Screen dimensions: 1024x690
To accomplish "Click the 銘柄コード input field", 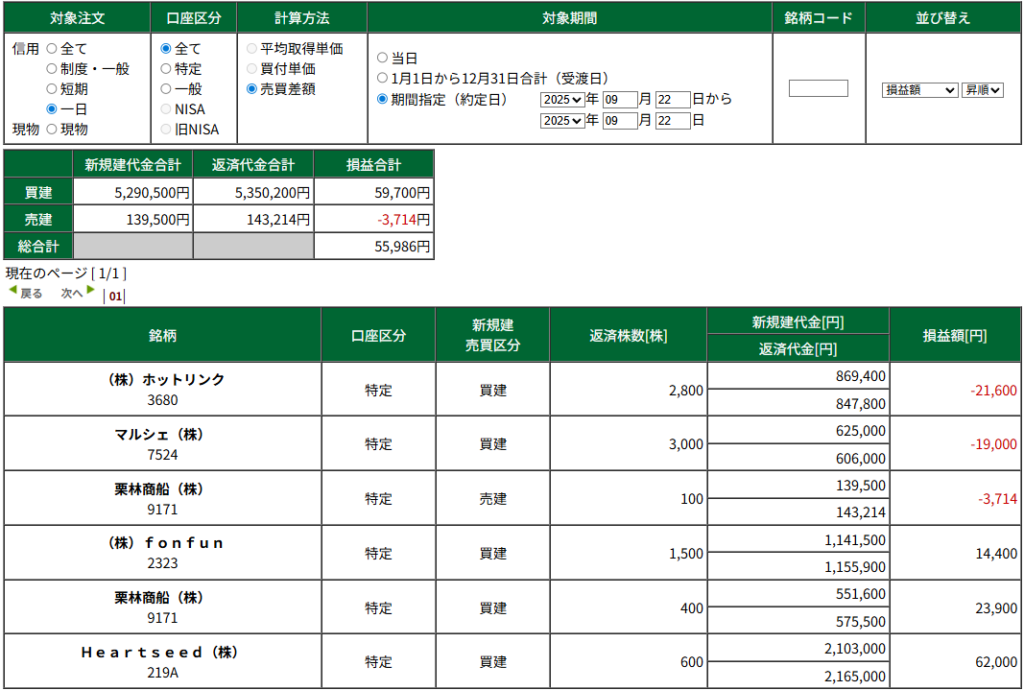I will [x=818, y=88].
